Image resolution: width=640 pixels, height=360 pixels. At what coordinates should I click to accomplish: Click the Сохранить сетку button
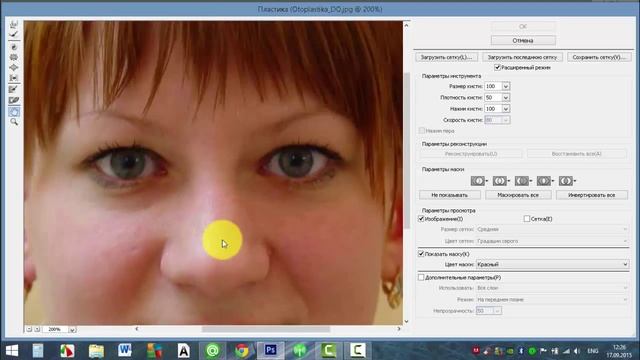point(599,57)
